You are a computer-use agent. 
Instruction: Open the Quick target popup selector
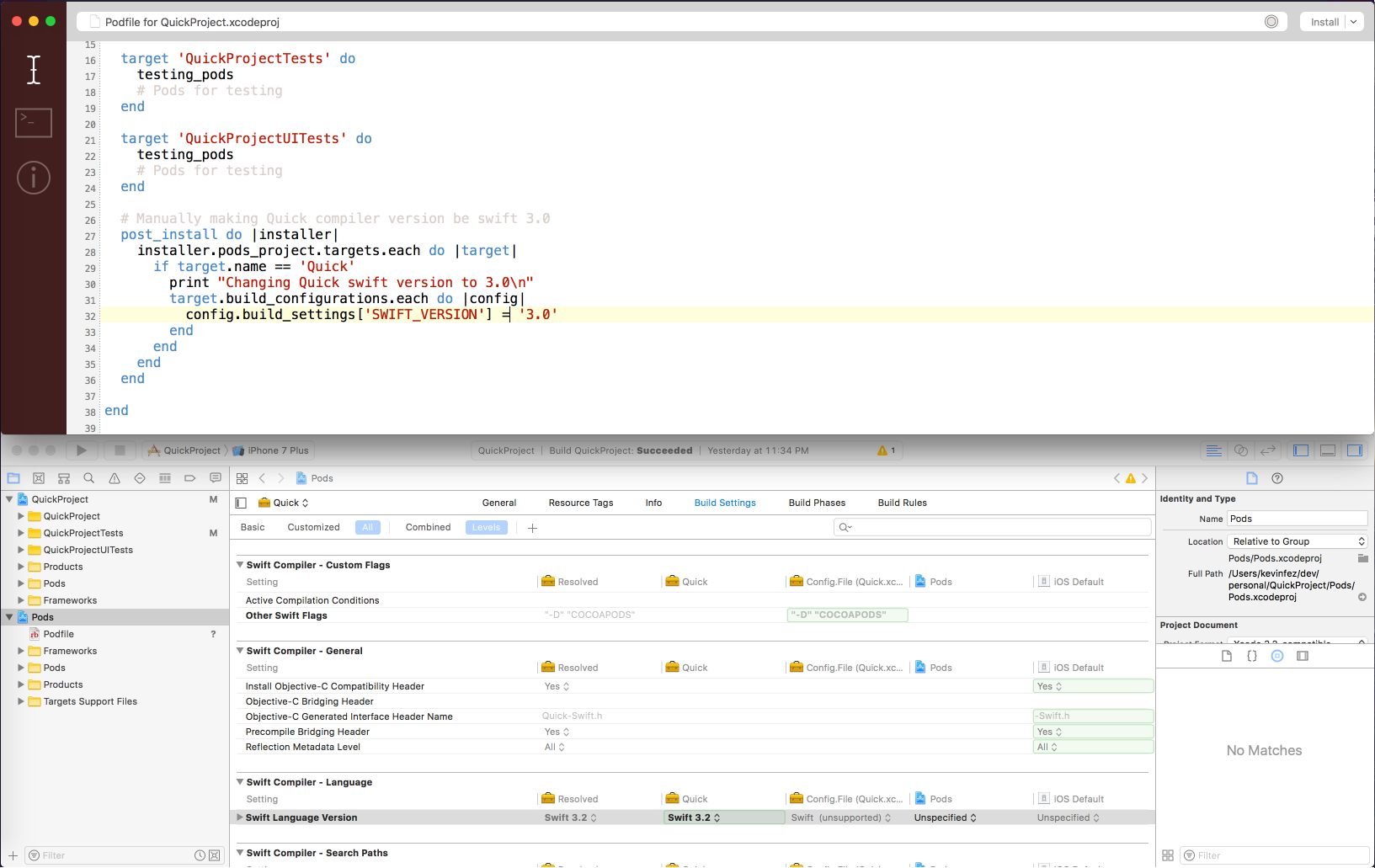[x=284, y=503]
